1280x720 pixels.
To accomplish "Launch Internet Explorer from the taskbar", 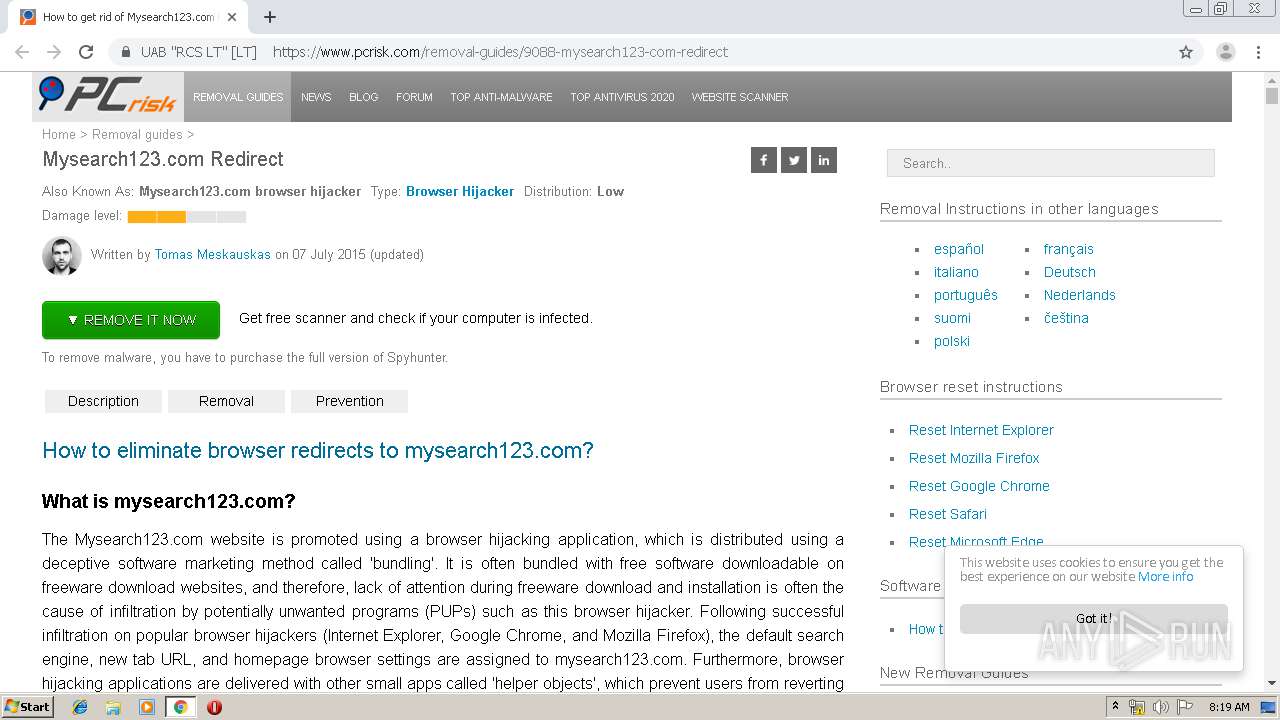I will coord(80,707).
